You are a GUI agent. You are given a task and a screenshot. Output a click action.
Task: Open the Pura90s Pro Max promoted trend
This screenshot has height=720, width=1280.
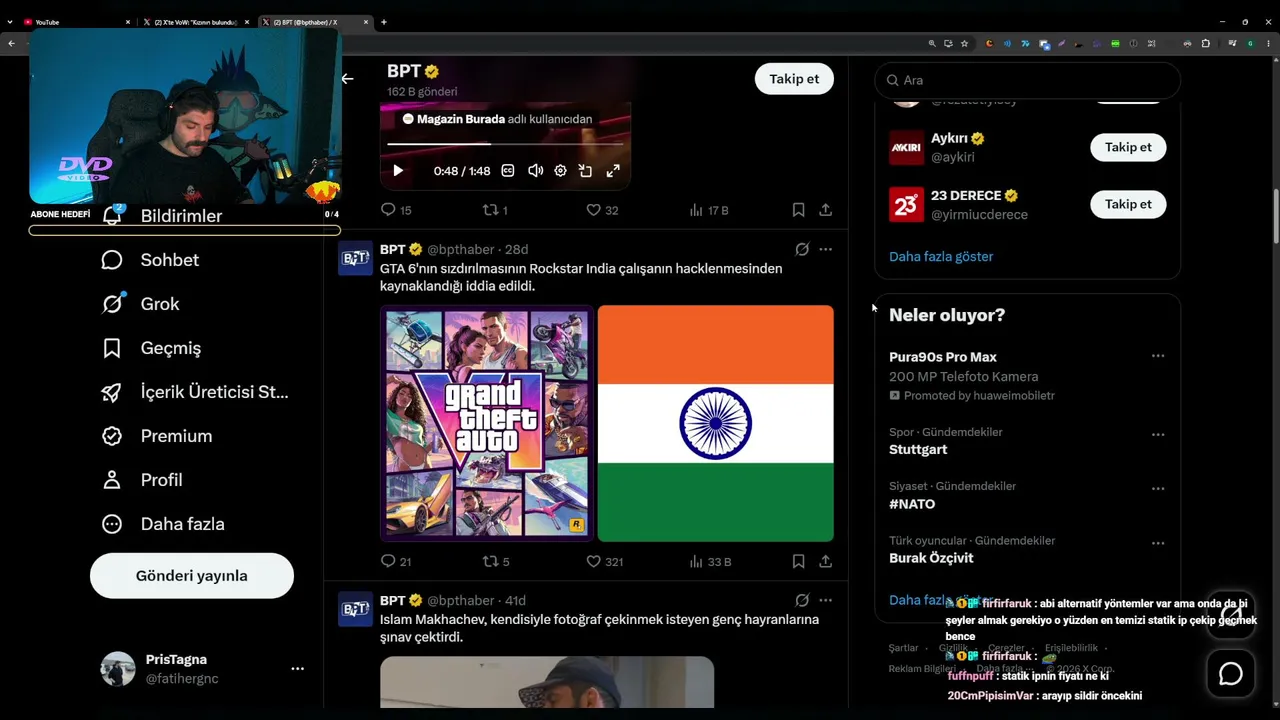point(943,357)
